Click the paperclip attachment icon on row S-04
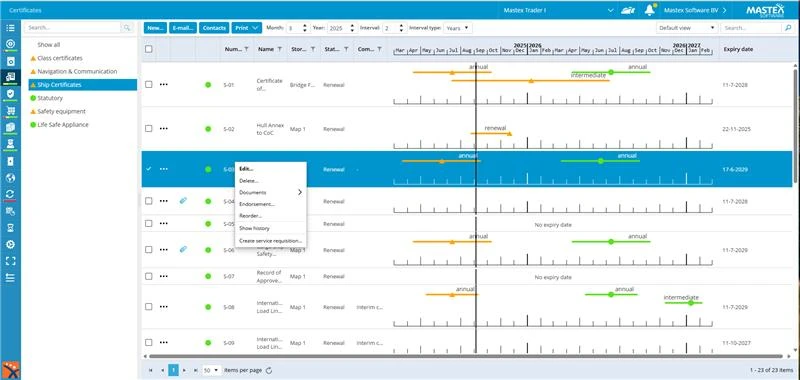The width and height of the screenshot is (800, 380). click(x=183, y=201)
